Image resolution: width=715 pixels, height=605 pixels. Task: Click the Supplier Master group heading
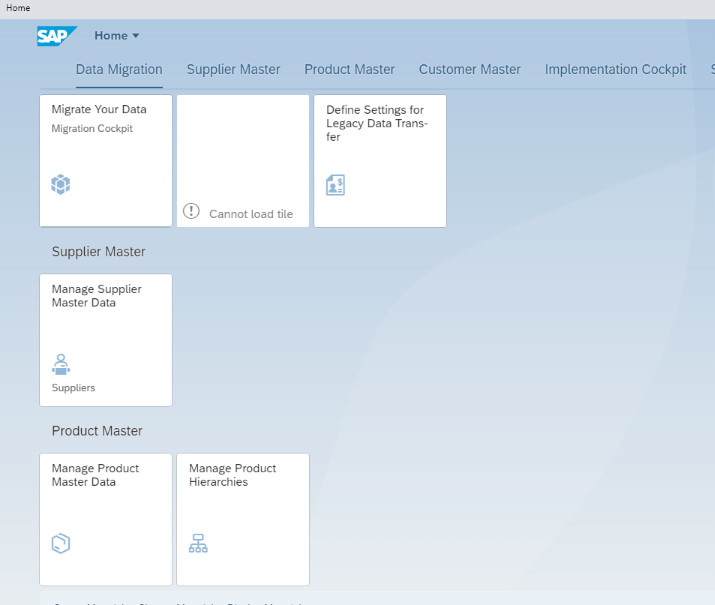click(x=98, y=252)
